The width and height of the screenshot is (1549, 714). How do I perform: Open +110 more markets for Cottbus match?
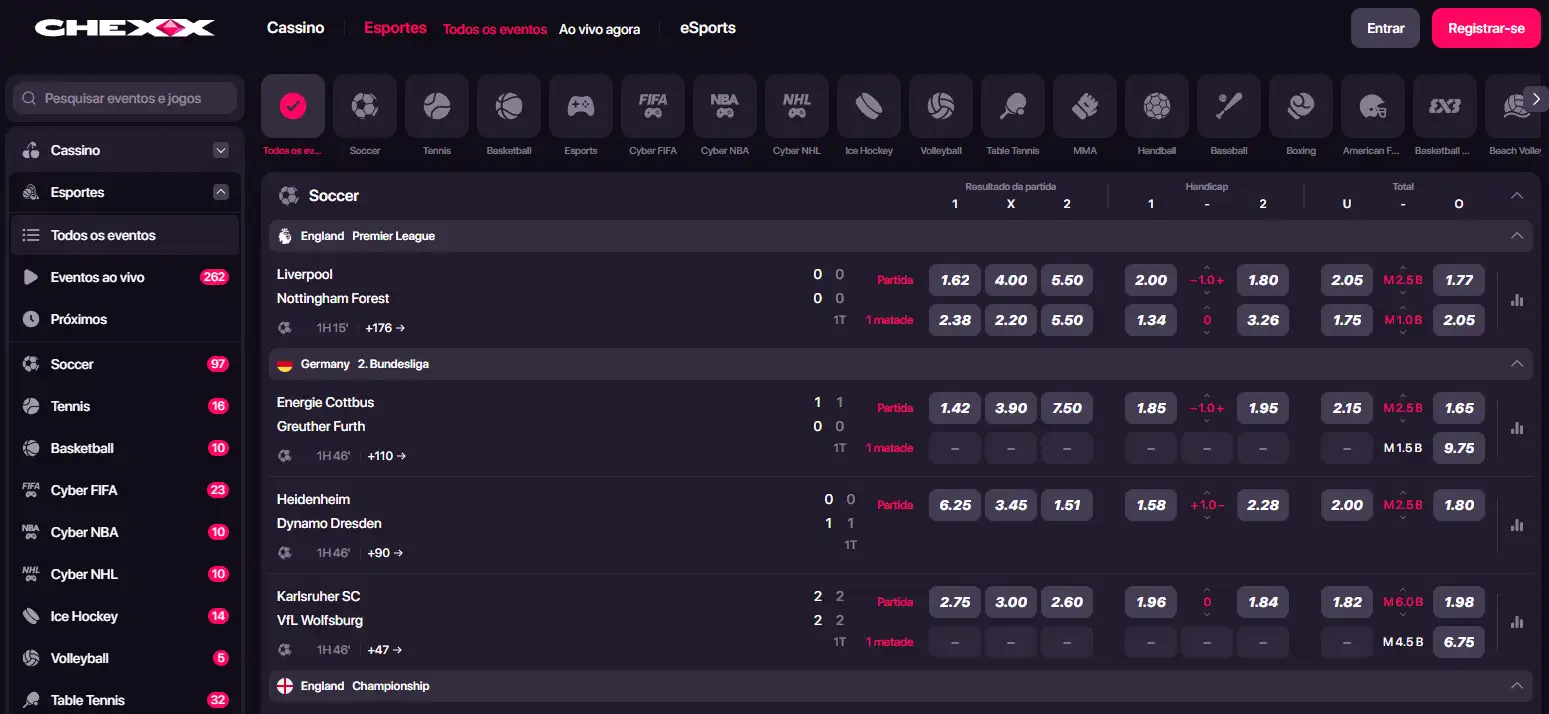coord(387,455)
